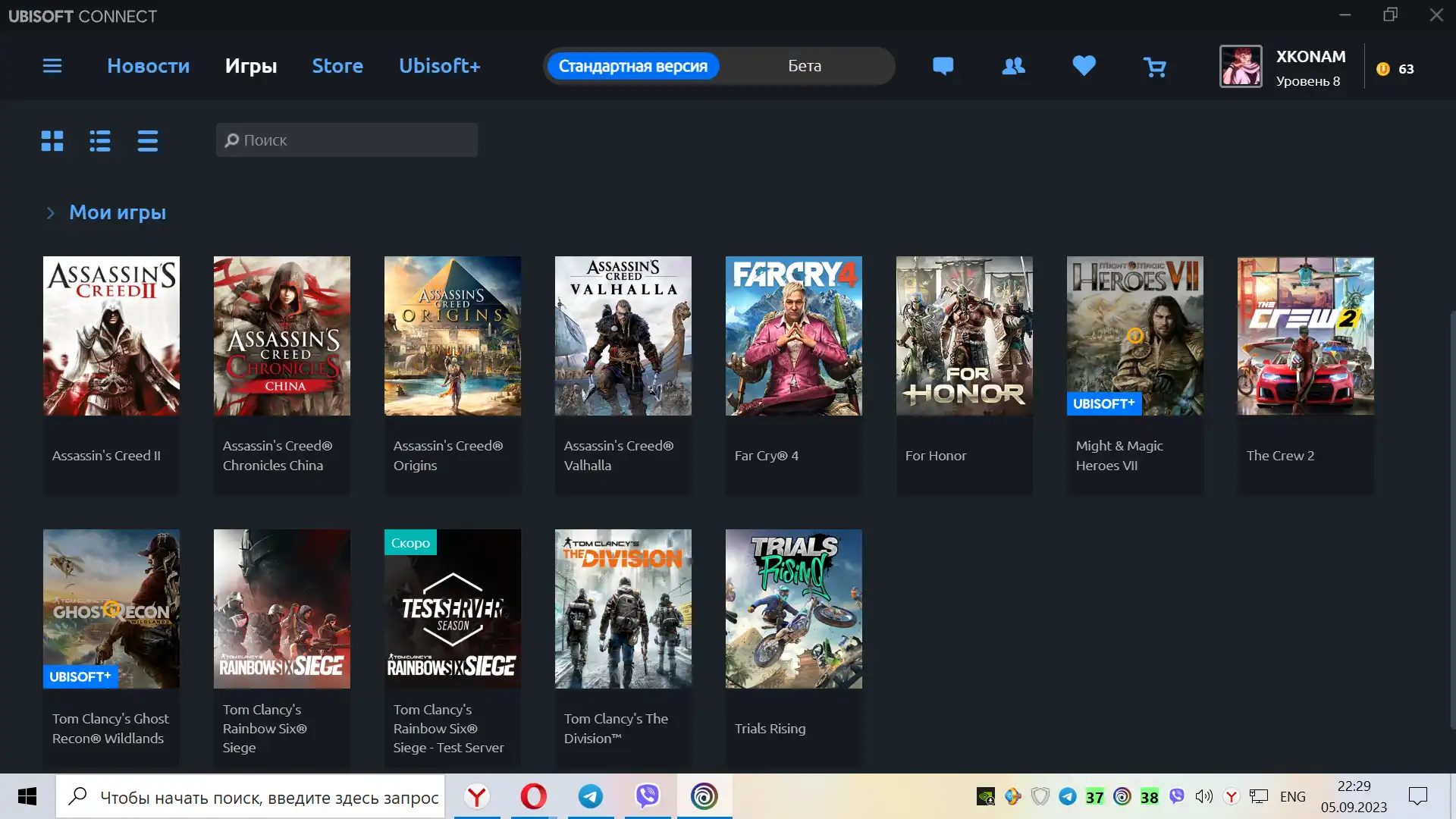Open the Игры tab

tap(251, 66)
